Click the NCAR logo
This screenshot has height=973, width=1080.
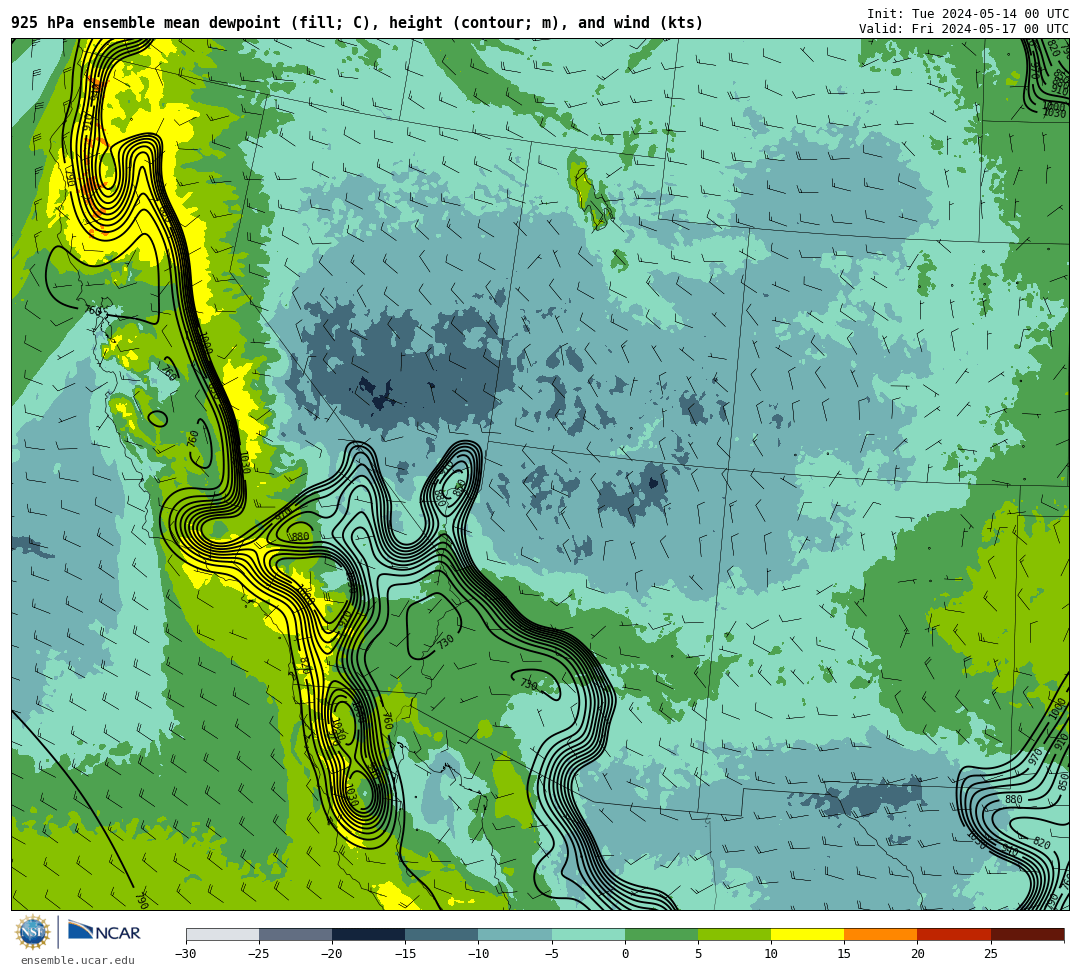(104, 932)
